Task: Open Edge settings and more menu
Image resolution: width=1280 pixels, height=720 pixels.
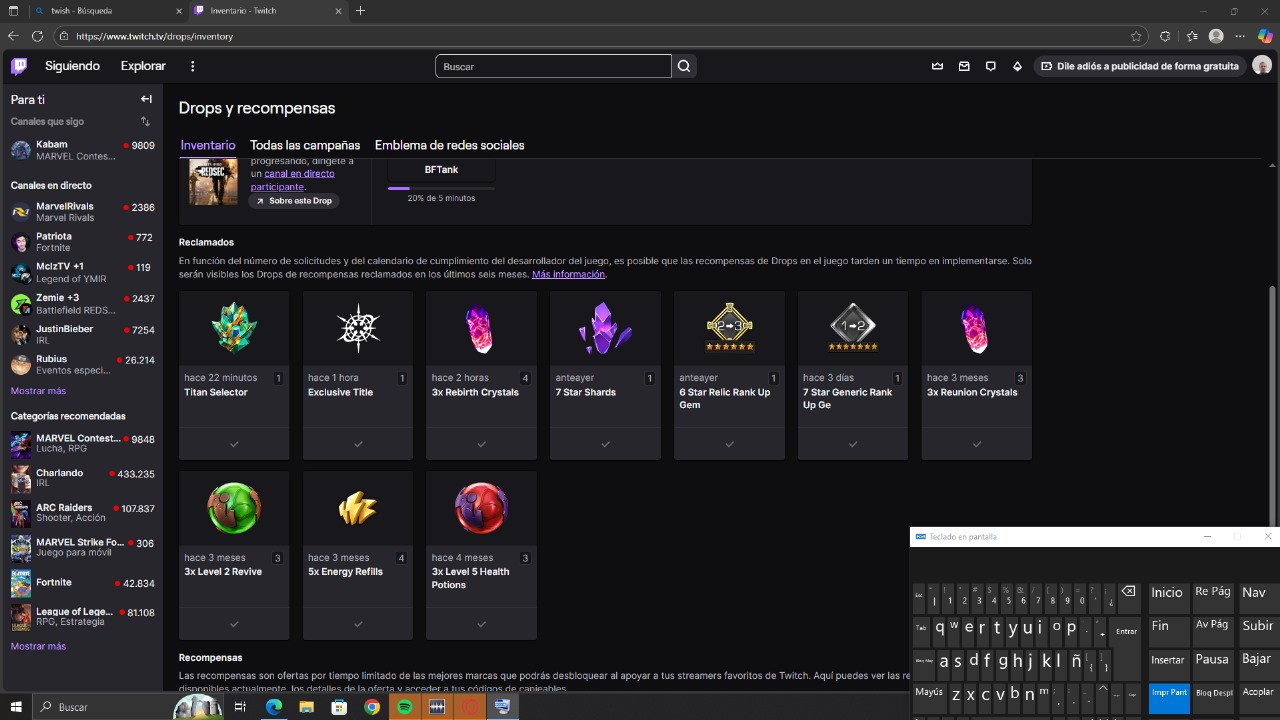Action: (x=1240, y=36)
